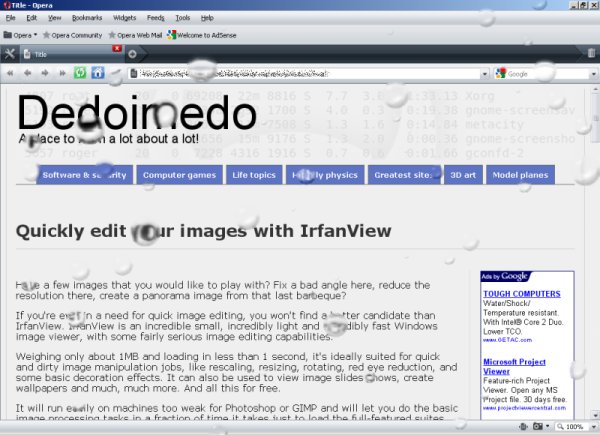The image size is (600, 435).
Task: Click the scrollbar up arrow
Action: [x=595, y=90]
